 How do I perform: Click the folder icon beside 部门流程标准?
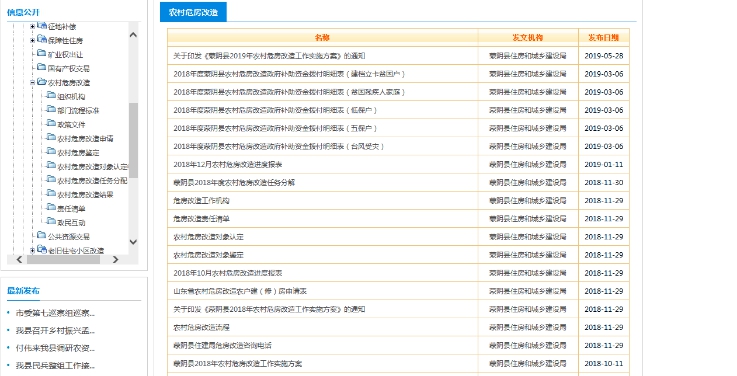[x=51, y=110]
